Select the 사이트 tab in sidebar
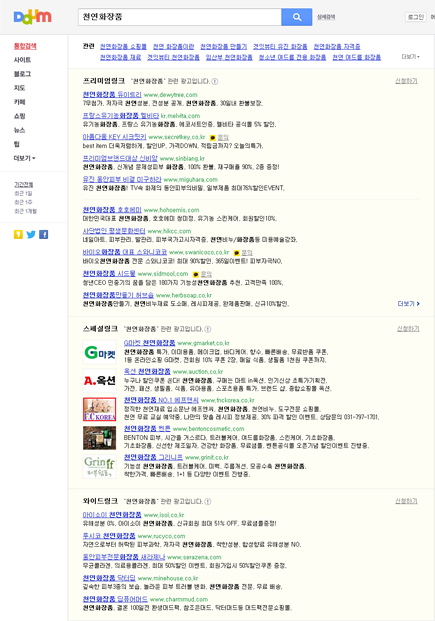Screen dimensions: 435x621 [22, 60]
